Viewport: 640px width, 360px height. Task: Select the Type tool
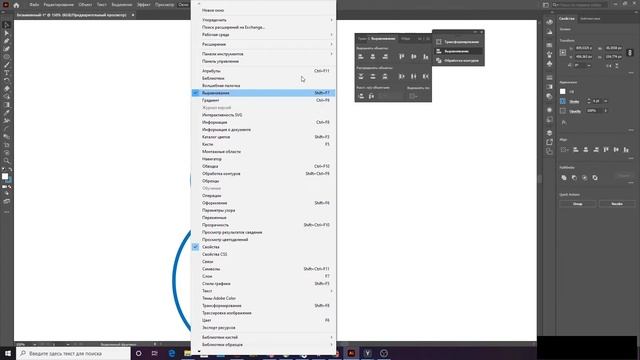pos(6,73)
